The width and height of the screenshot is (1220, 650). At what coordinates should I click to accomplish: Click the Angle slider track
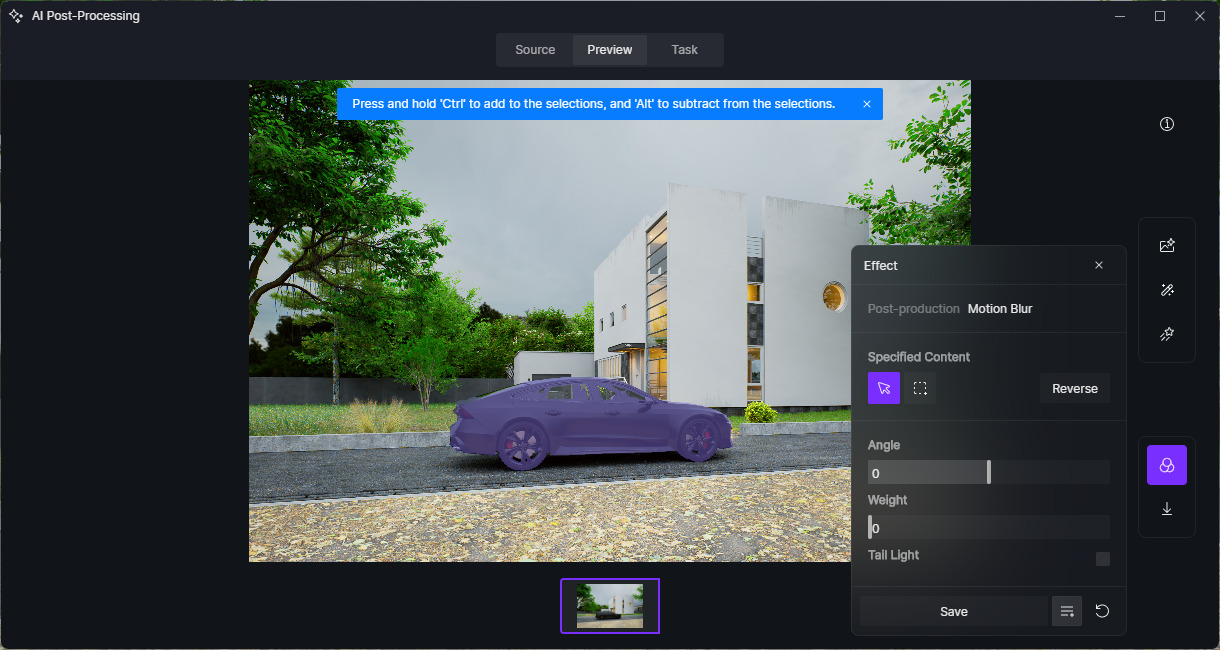click(x=989, y=472)
